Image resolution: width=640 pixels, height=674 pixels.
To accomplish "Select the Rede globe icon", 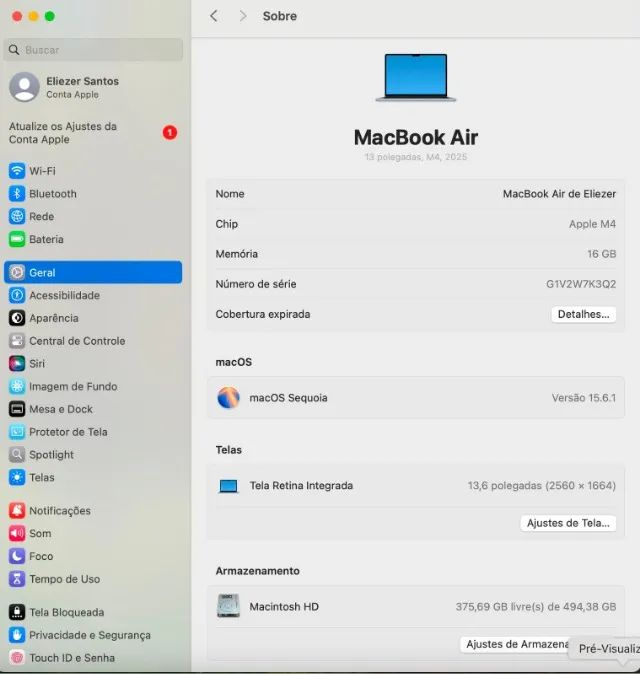I will coord(17,216).
